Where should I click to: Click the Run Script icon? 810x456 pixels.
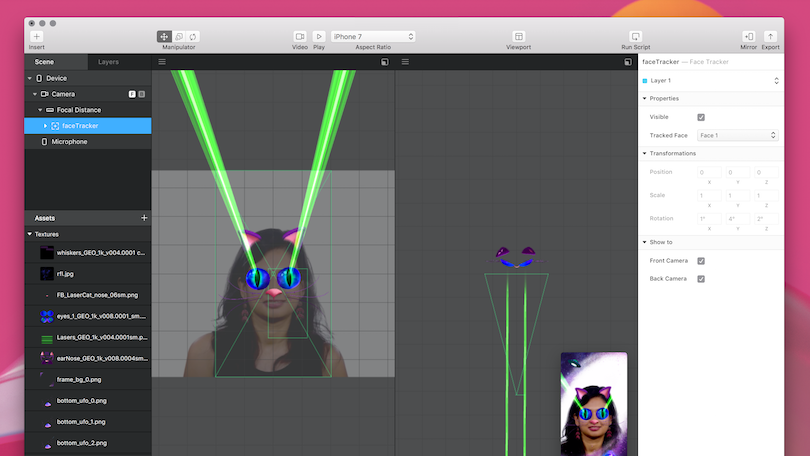pos(635,36)
